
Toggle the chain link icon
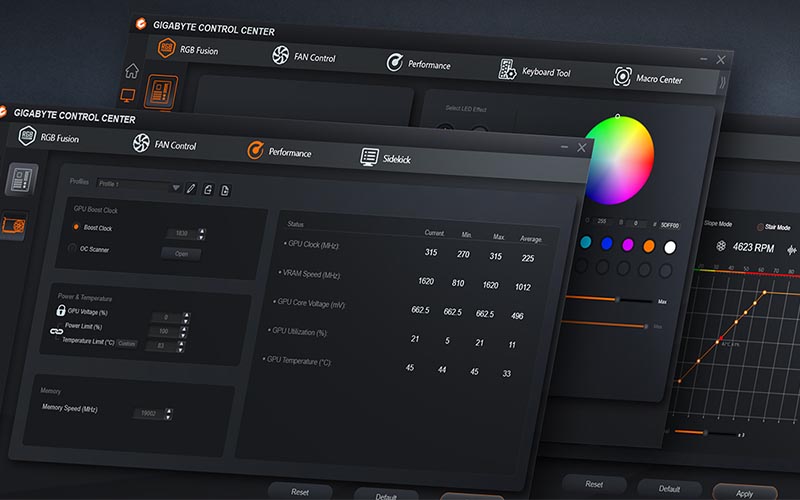56,332
